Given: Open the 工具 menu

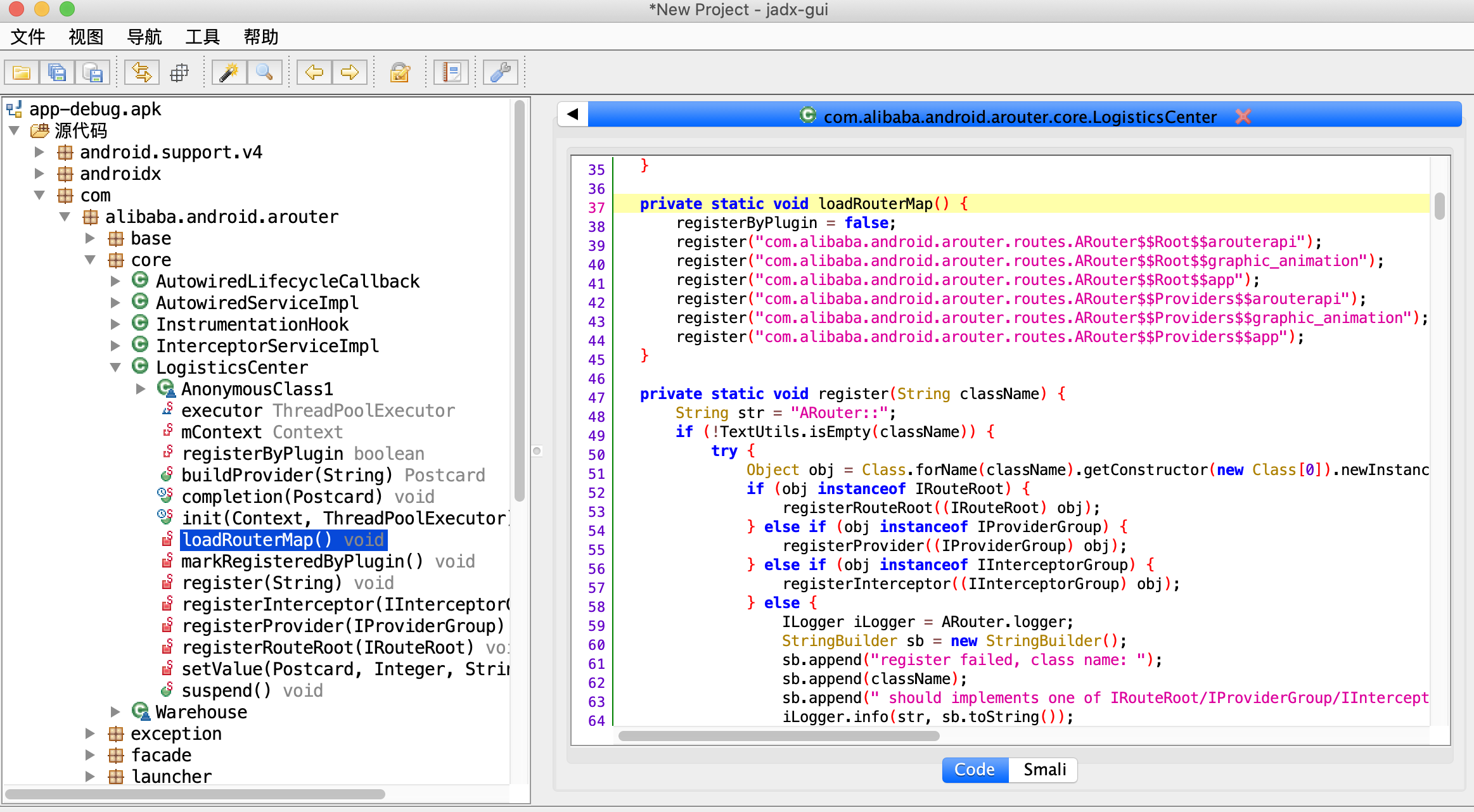Looking at the screenshot, I should coord(202,37).
